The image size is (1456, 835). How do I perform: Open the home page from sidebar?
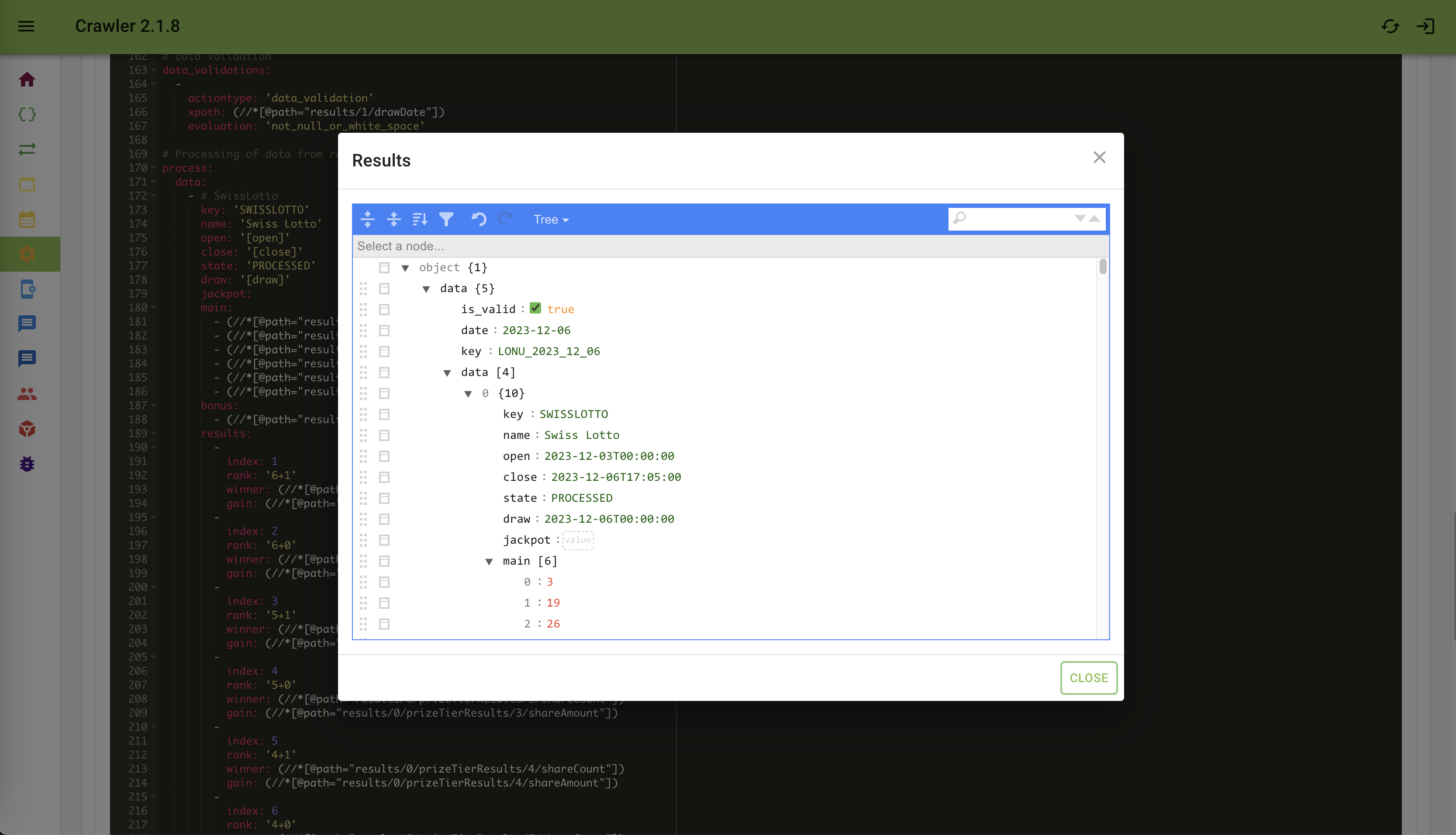click(27, 80)
